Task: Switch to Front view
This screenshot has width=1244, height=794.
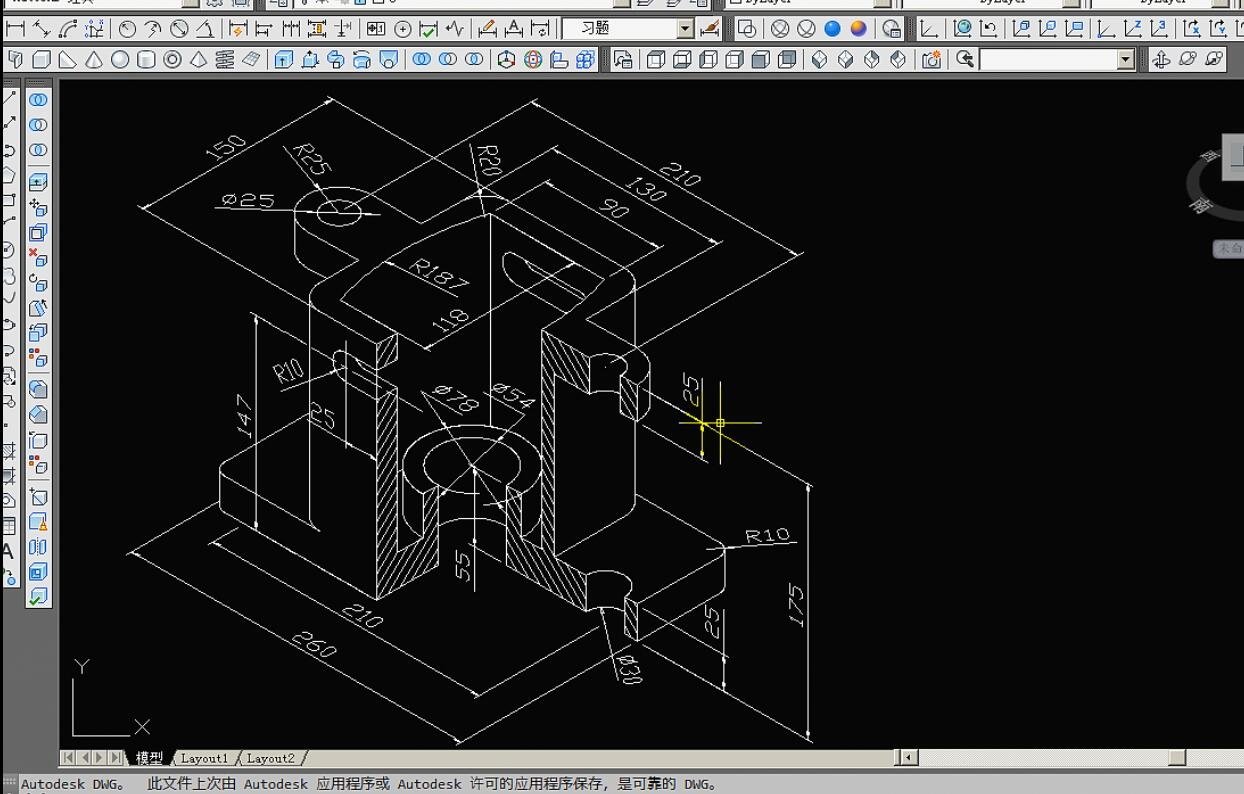Action: (761, 60)
